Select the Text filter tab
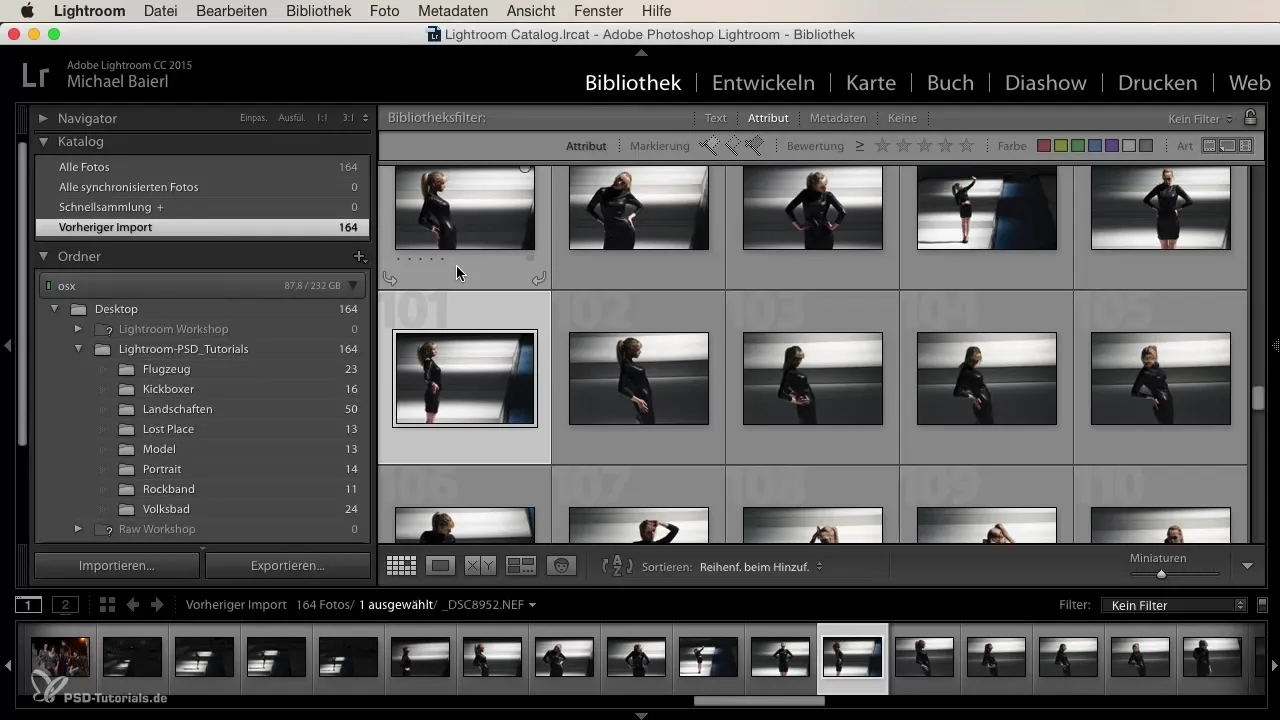This screenshot has height=720, width=1280. [715, 118]
